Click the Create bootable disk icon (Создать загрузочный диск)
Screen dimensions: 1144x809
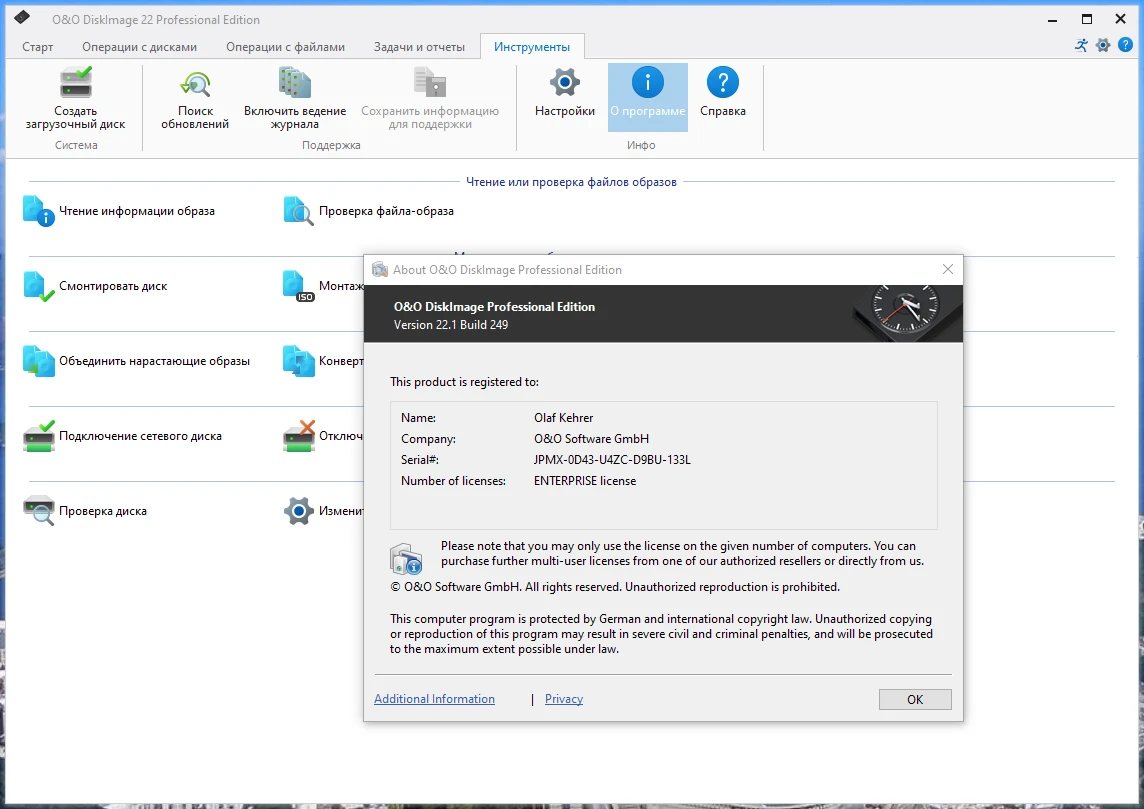click(x=76, y=83)
